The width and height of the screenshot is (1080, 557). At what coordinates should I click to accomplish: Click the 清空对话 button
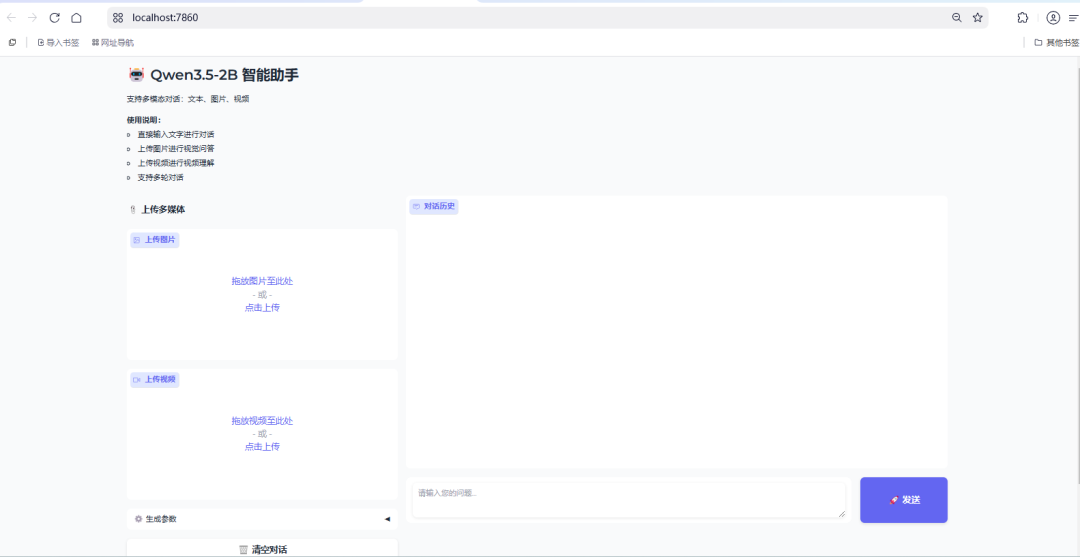pyautogui.click(x=262, y=548)
